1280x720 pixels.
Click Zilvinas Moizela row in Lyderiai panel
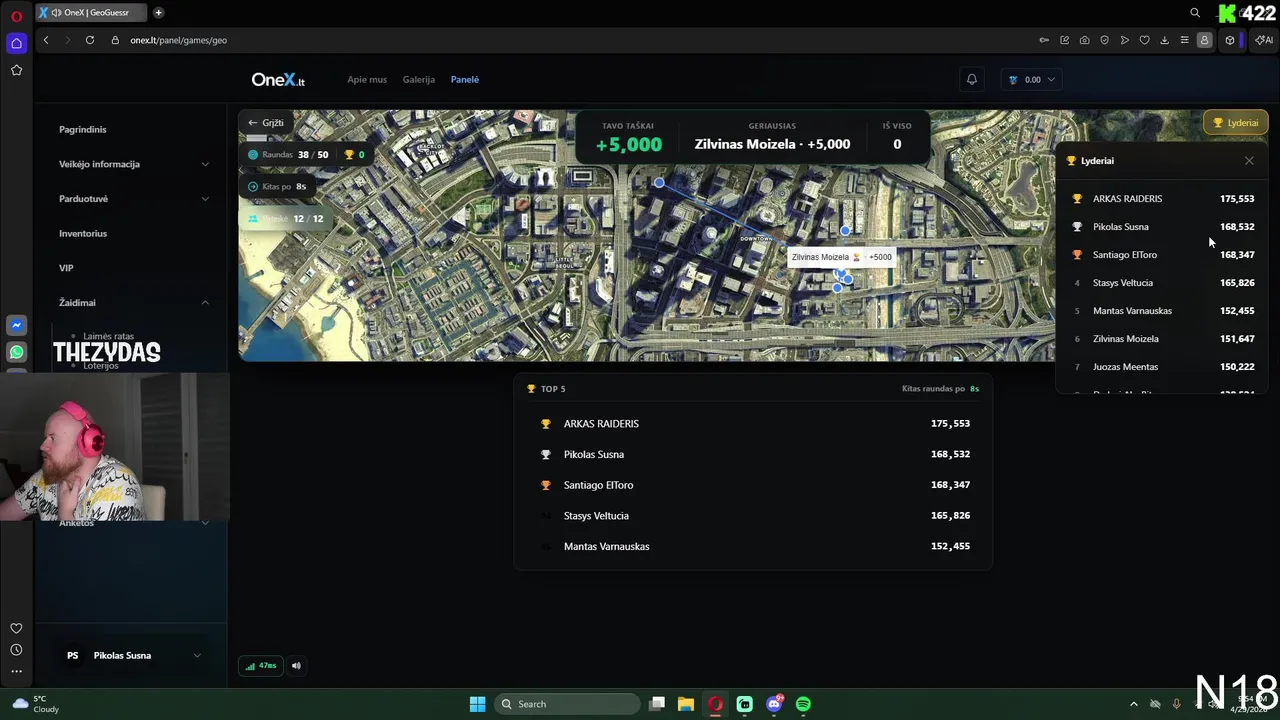pyautogui.click(x=1162, y=338)
